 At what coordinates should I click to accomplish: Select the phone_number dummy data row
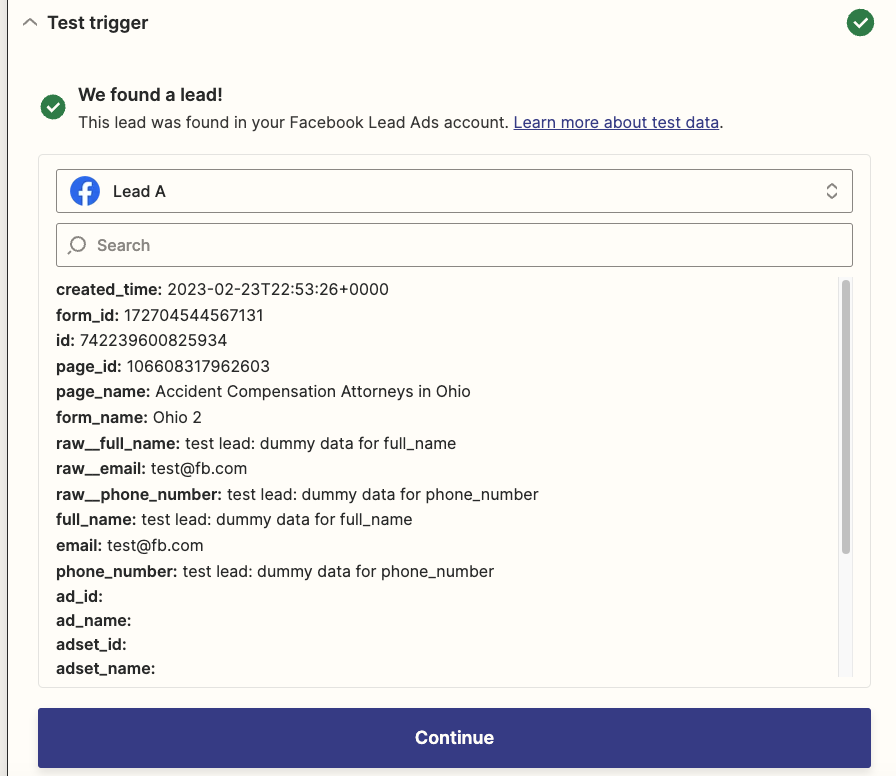275,571
